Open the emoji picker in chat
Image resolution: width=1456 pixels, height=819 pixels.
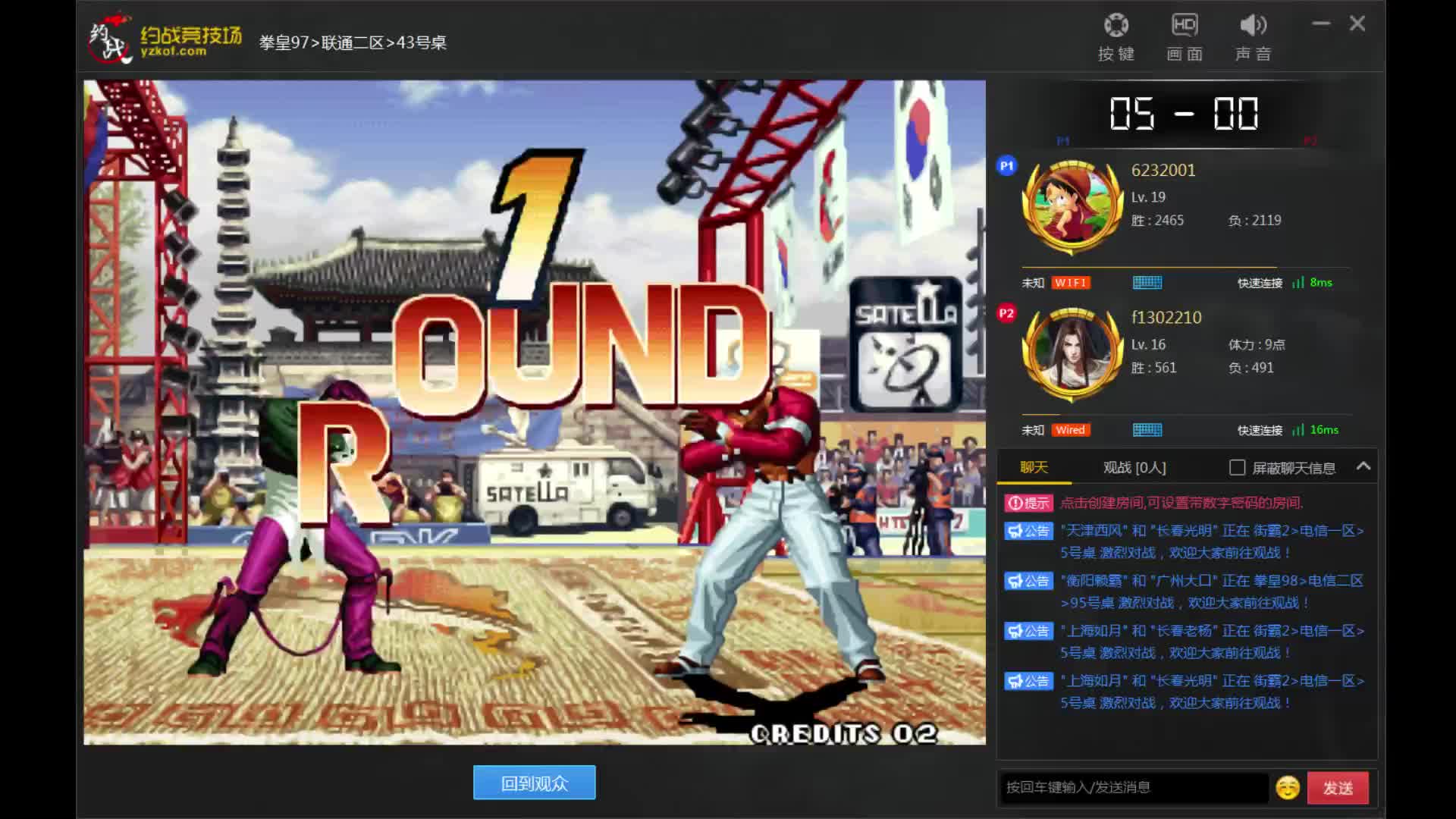point(1288,788)
